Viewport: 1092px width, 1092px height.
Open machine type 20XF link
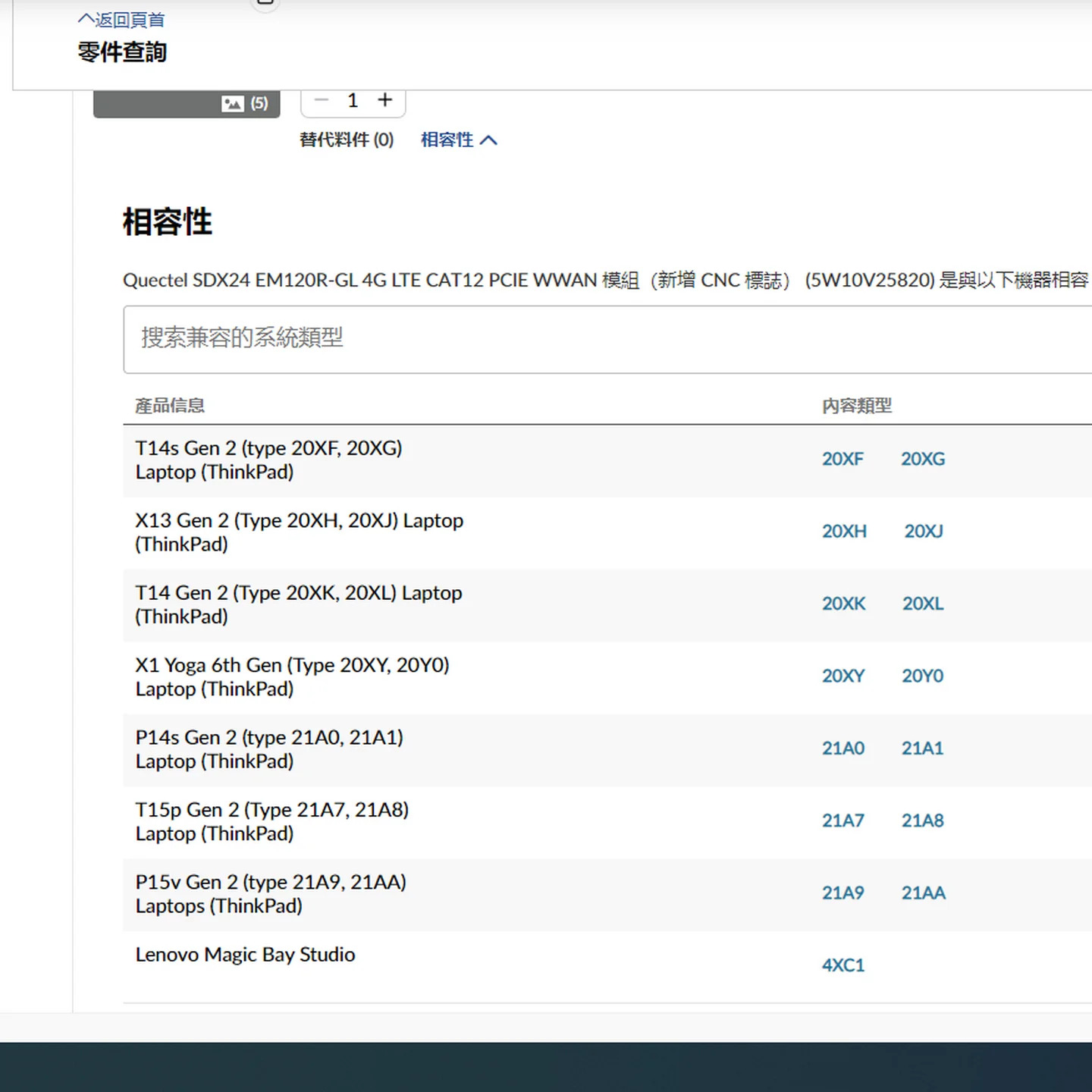(x=843, y=459)
